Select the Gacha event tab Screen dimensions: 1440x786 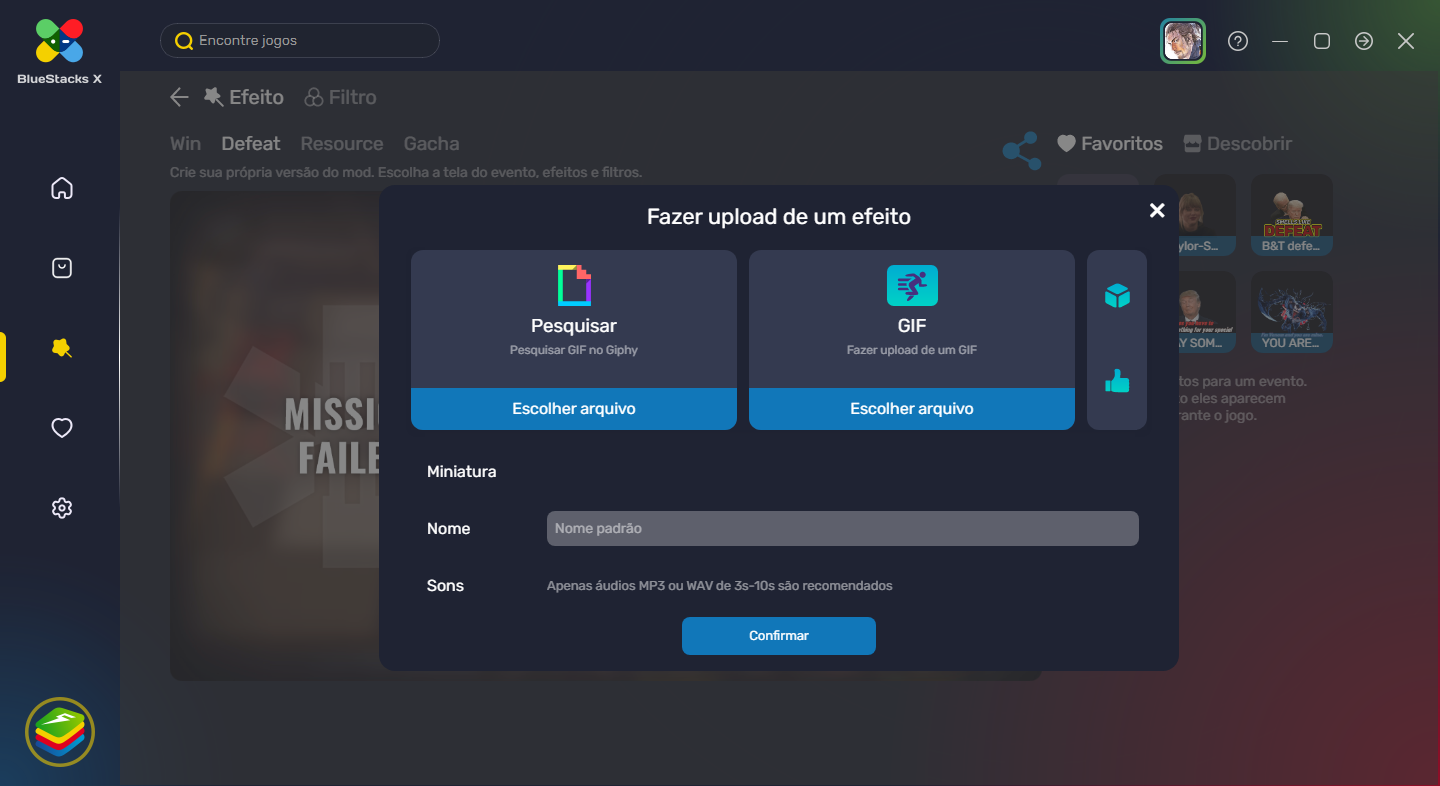432,144
